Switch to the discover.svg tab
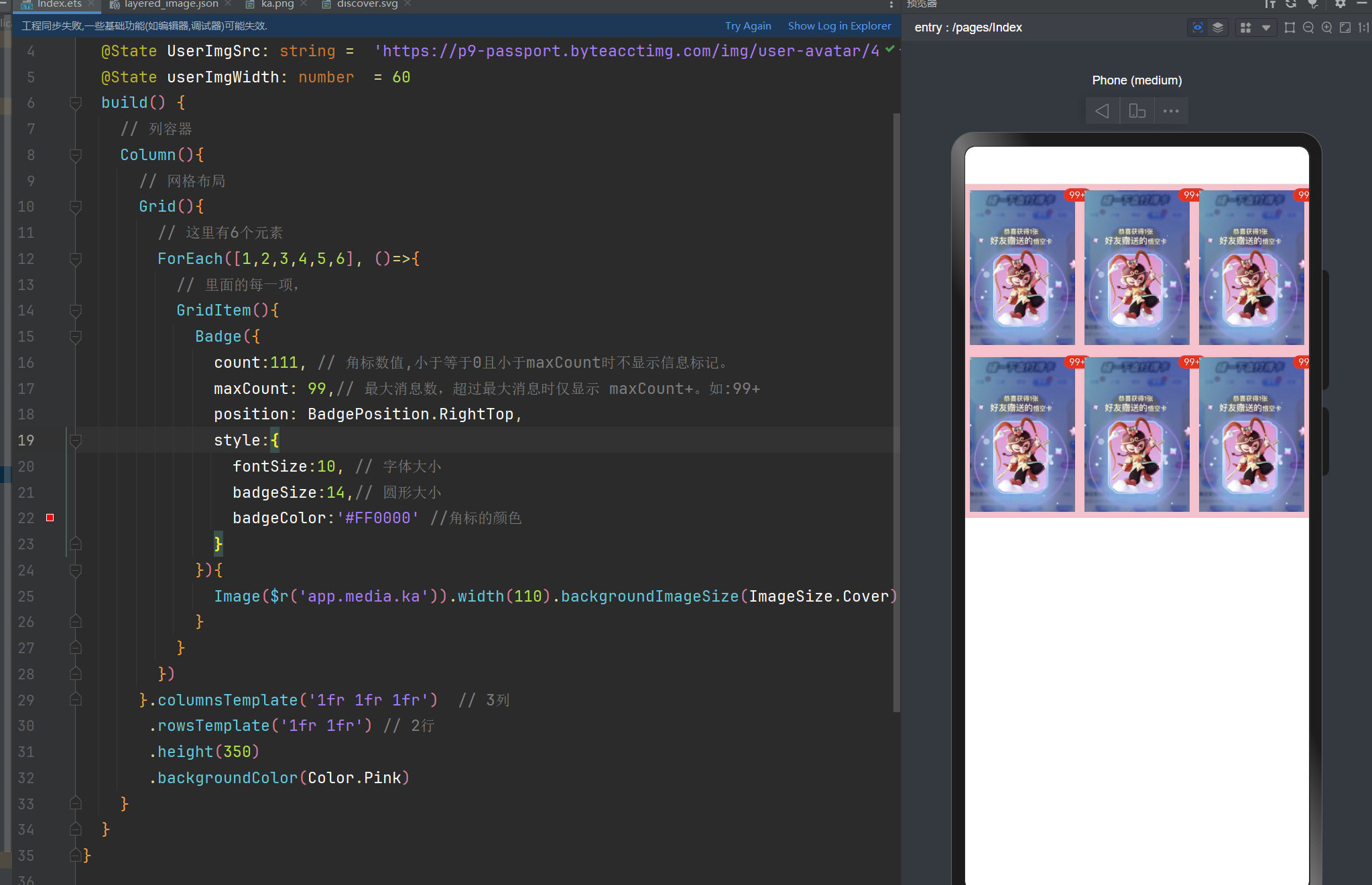The image size is (1372, 885). (367, 4)
